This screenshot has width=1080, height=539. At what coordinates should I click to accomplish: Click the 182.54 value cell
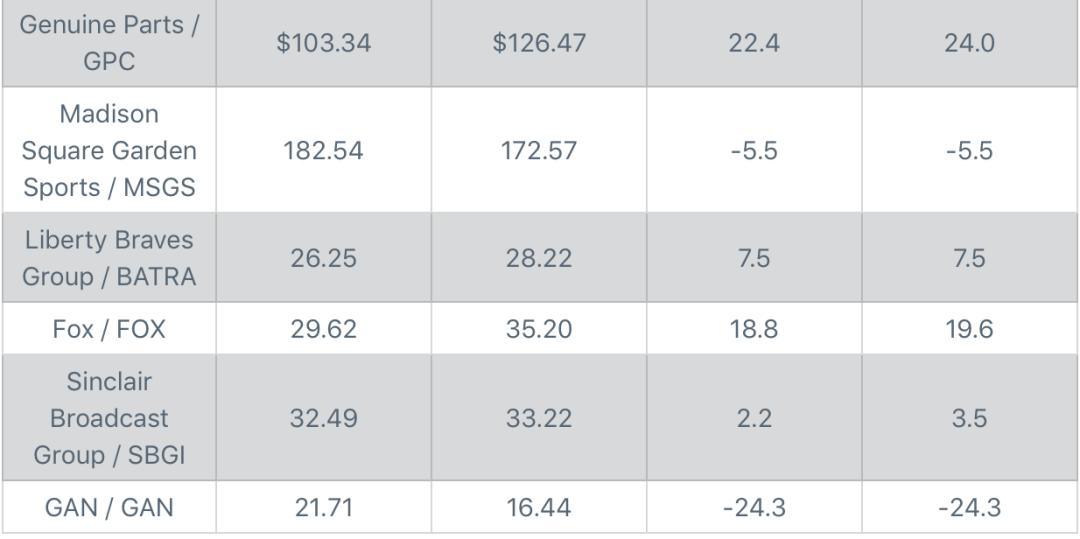(x=324, y=150)
